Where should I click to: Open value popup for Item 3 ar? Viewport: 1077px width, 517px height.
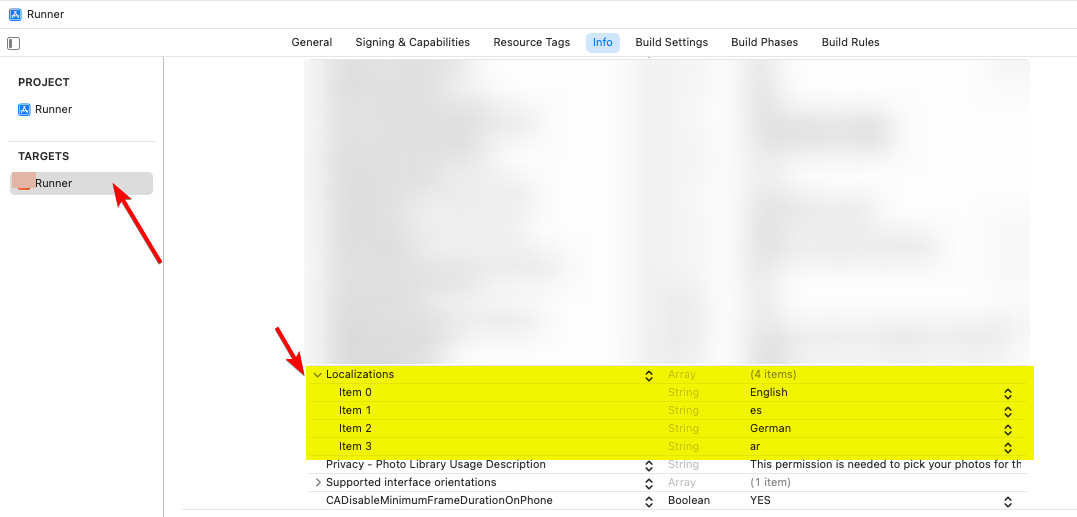pos(1008,447)
